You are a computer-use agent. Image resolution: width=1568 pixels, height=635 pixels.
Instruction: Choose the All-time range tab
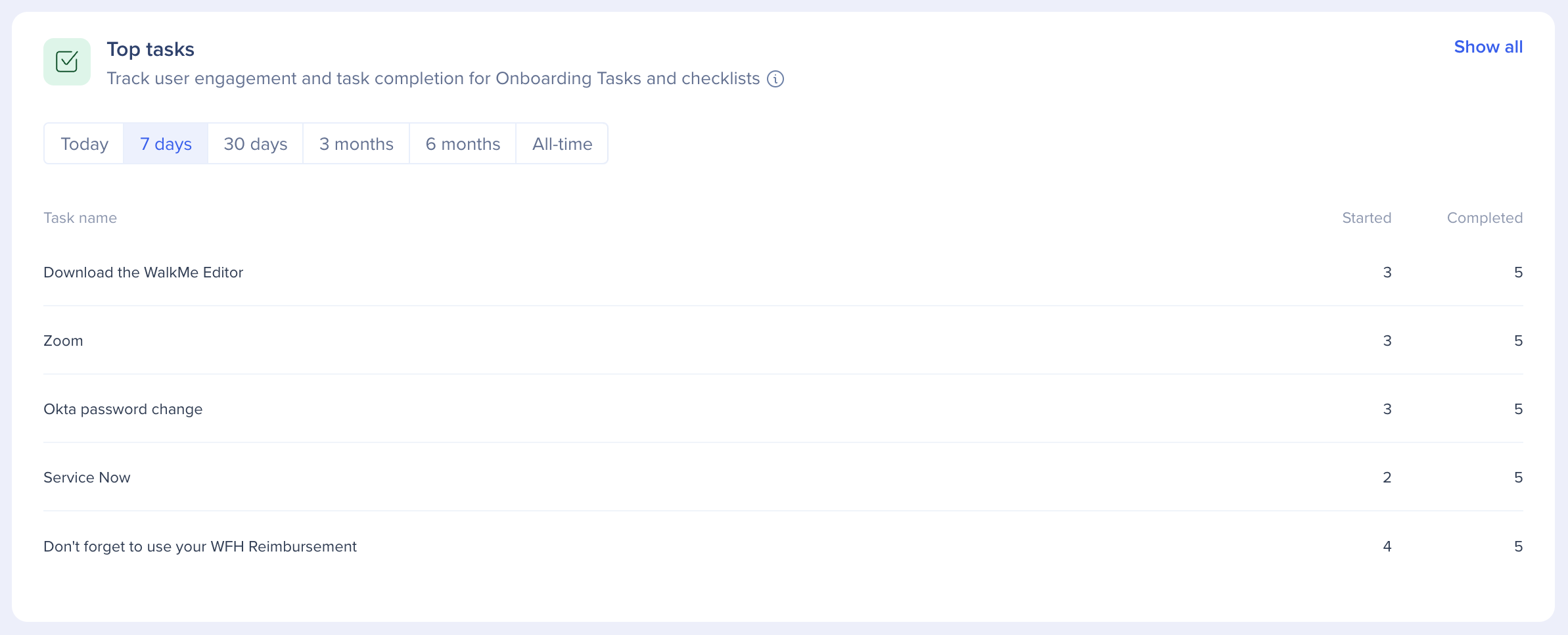point(562,144)
